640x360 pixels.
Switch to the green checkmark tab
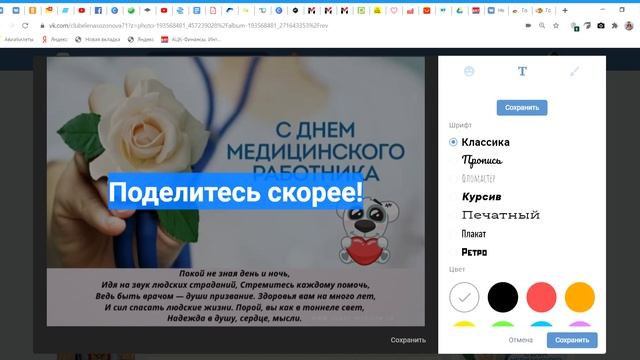coord(131,10)
